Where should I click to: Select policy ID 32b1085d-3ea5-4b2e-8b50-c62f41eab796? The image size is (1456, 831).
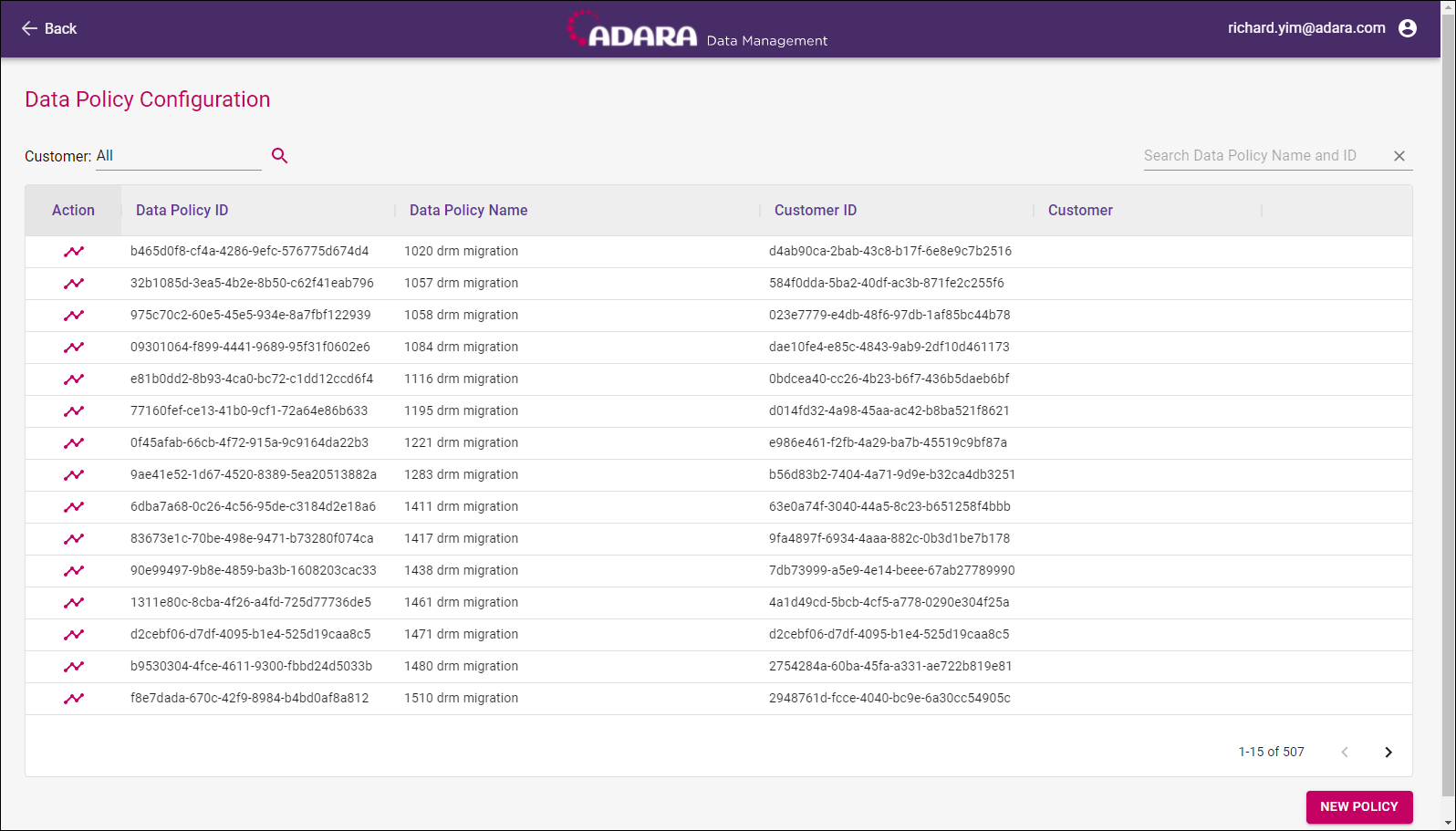coord(252,284)
